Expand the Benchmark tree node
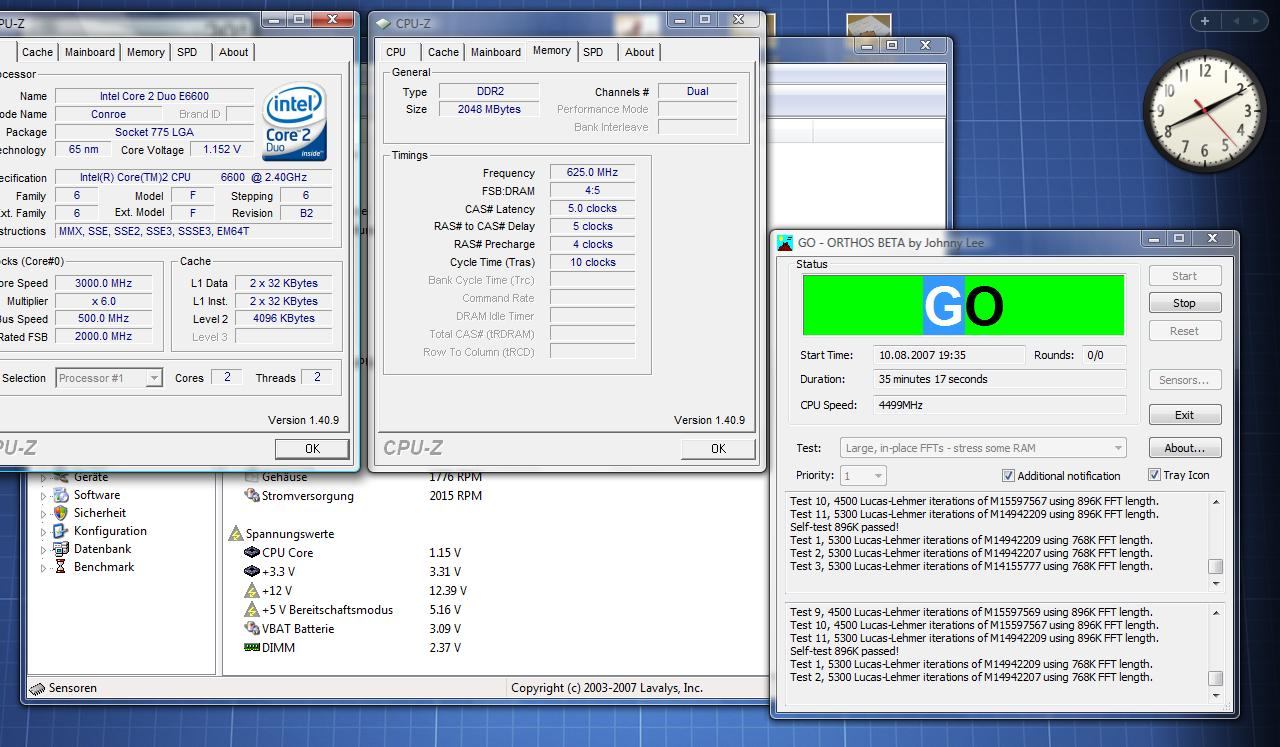This screenshot has width=1280, height=747. pyautogui.click(x=43, y=568)
